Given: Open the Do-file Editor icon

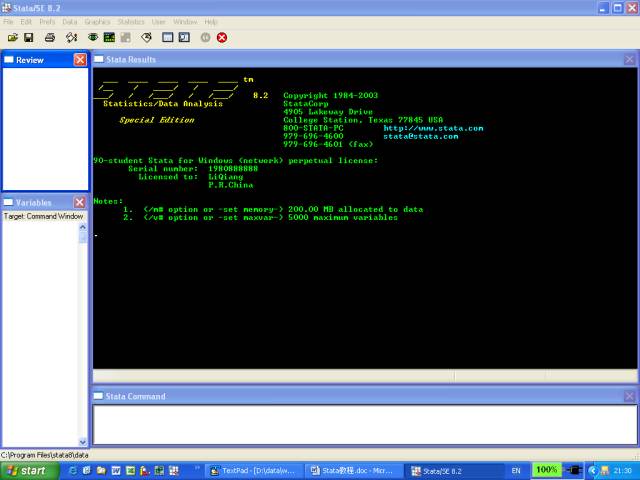Looking at the screenshot, I should (x=147, y=38).
